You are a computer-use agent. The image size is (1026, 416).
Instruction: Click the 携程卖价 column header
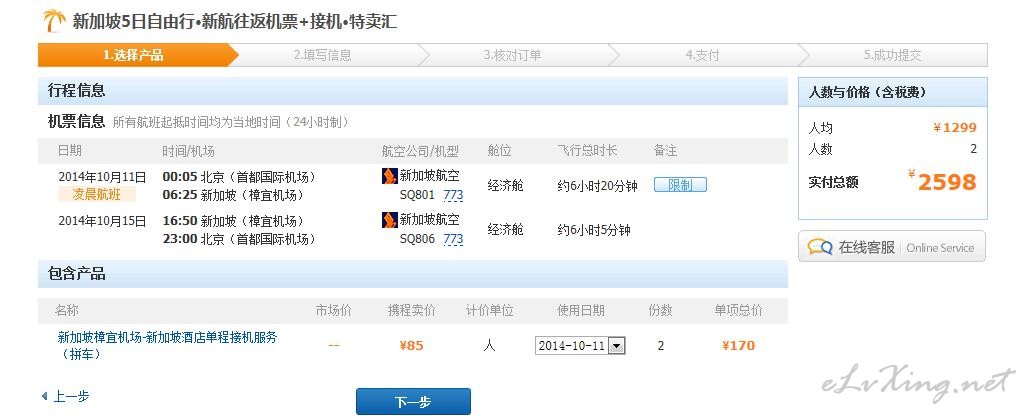pyautogui.click(x=412, y=310)
